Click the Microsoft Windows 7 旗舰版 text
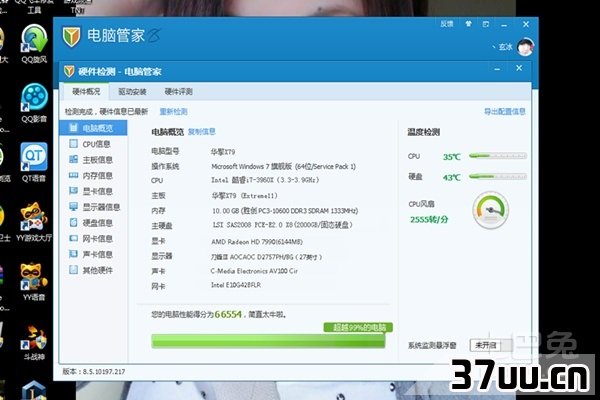 pyautogui.click(x=284, y=167)
